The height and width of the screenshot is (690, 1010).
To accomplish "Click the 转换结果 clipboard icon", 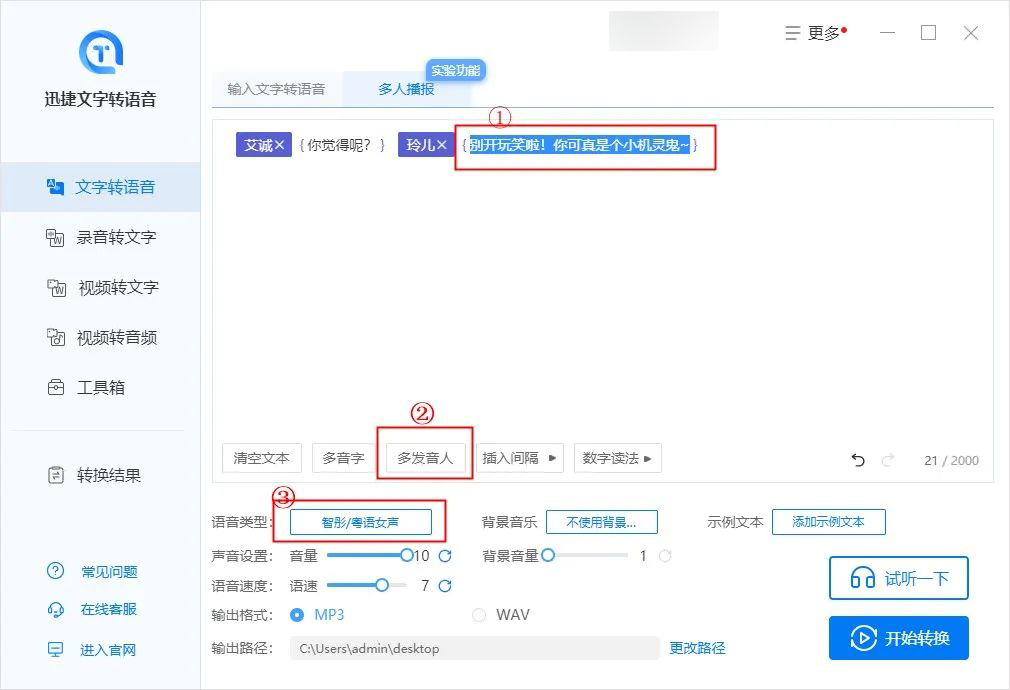I will [56, 475].
